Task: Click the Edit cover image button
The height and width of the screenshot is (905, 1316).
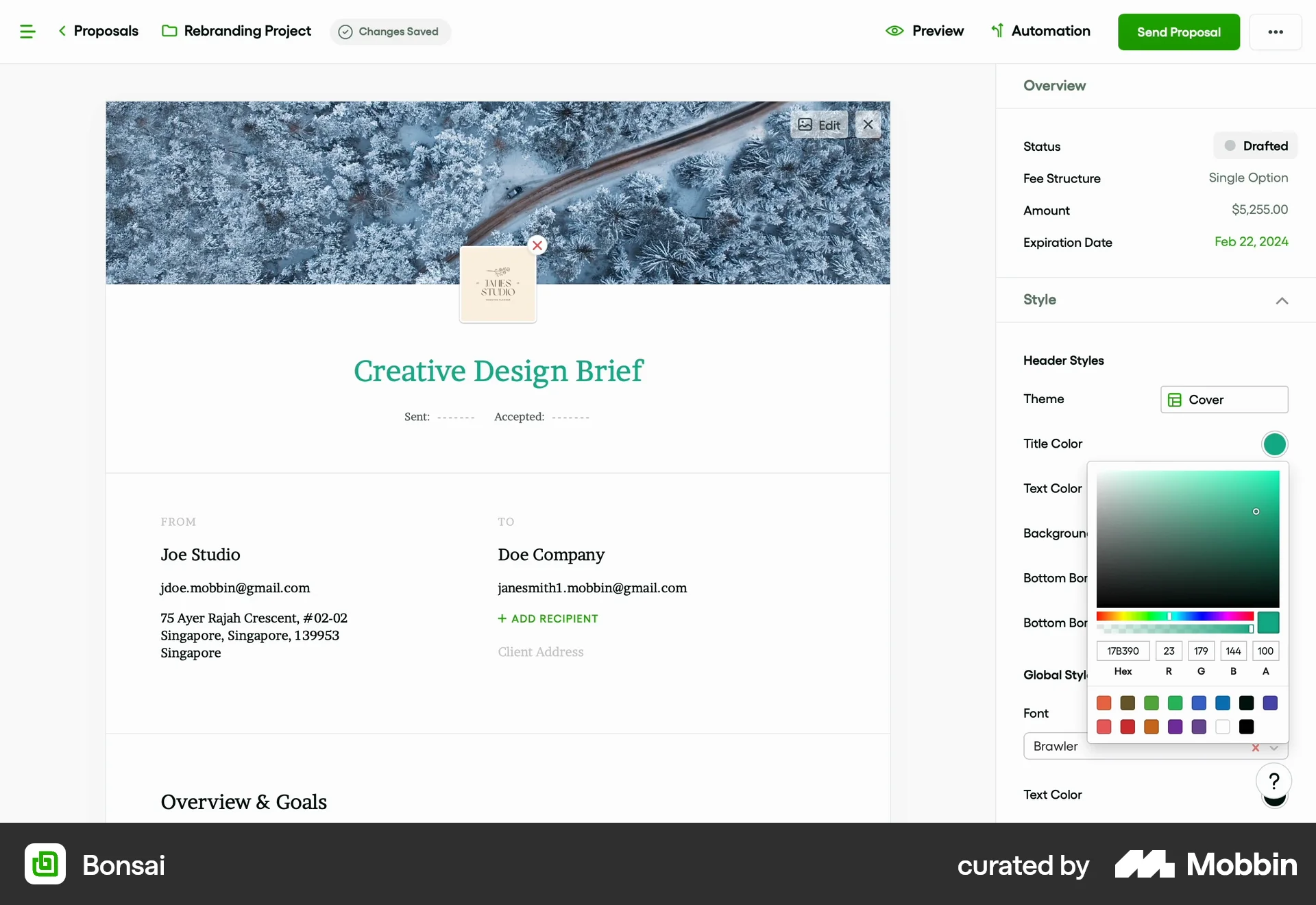Action: click(820, 125)
